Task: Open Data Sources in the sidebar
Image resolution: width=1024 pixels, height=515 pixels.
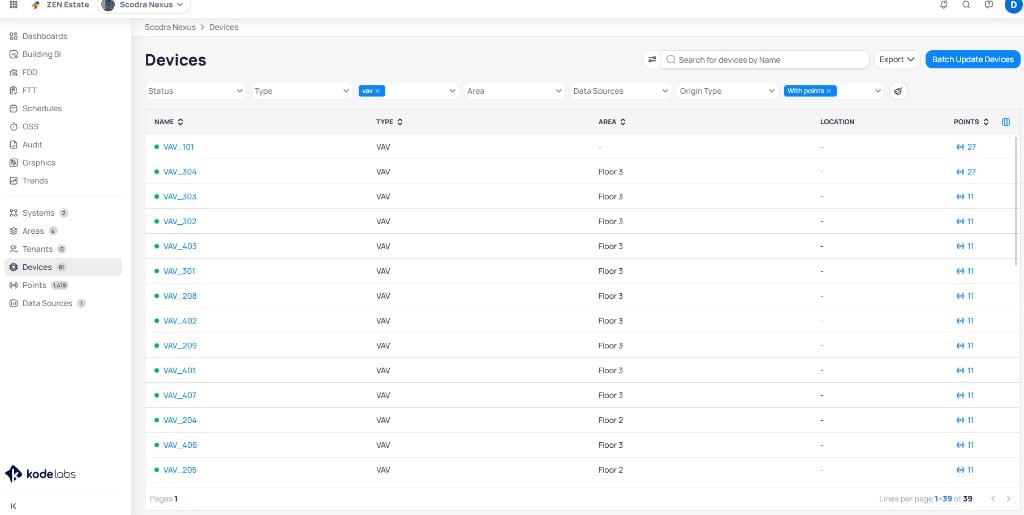Action: 47,304
